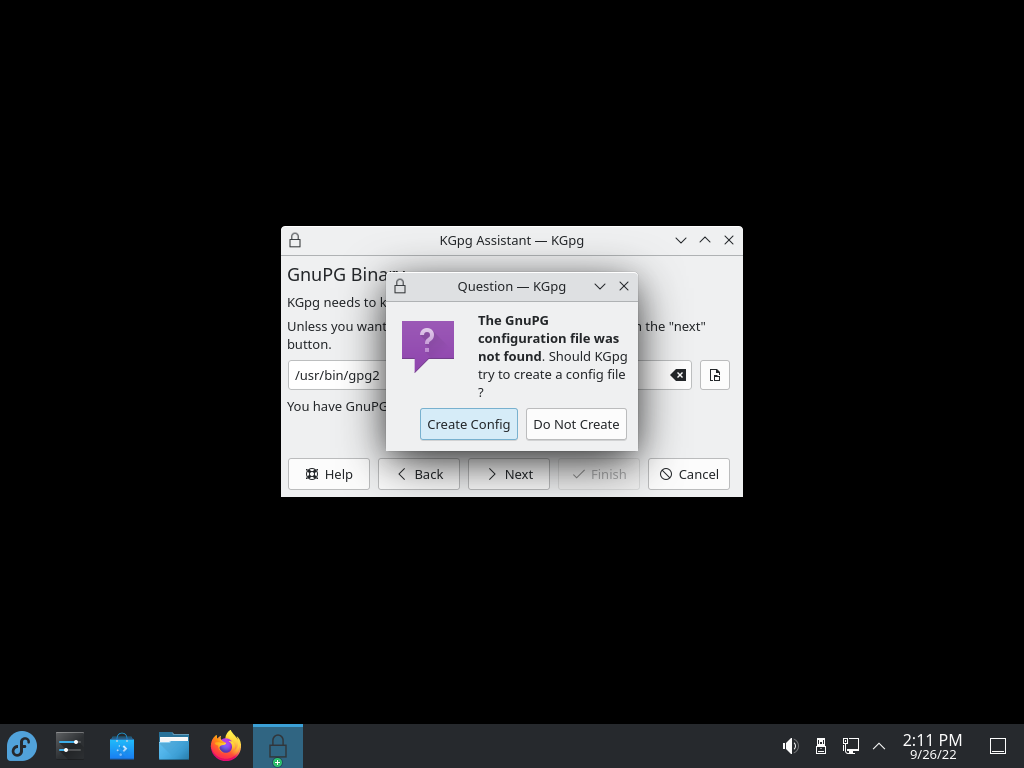Open network connections in the system tray

[850, 746]
